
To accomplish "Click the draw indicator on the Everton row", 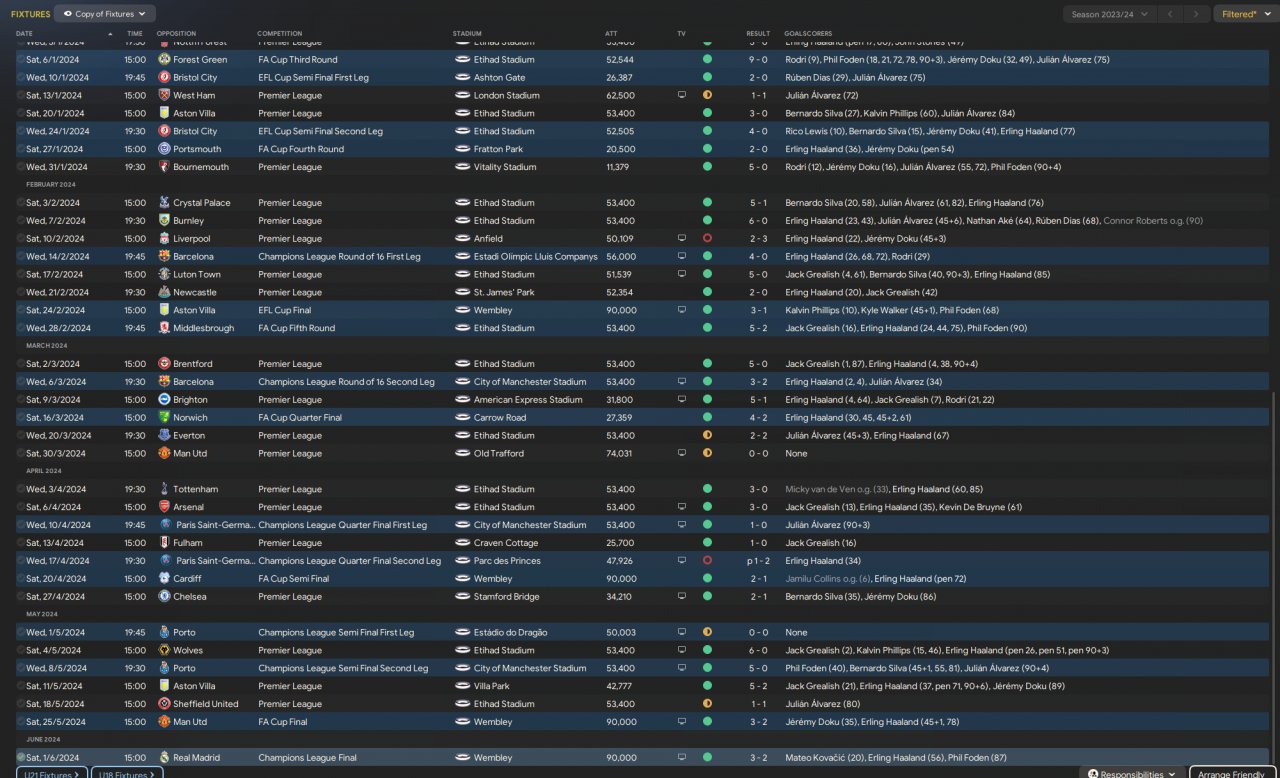I will tap(707, 436).
